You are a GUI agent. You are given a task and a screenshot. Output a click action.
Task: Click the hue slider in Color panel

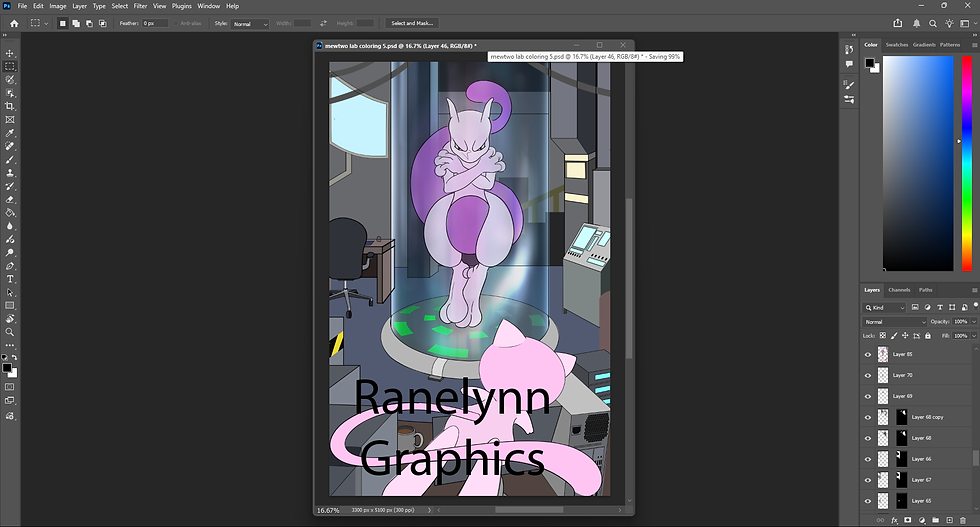coord(966,163)
